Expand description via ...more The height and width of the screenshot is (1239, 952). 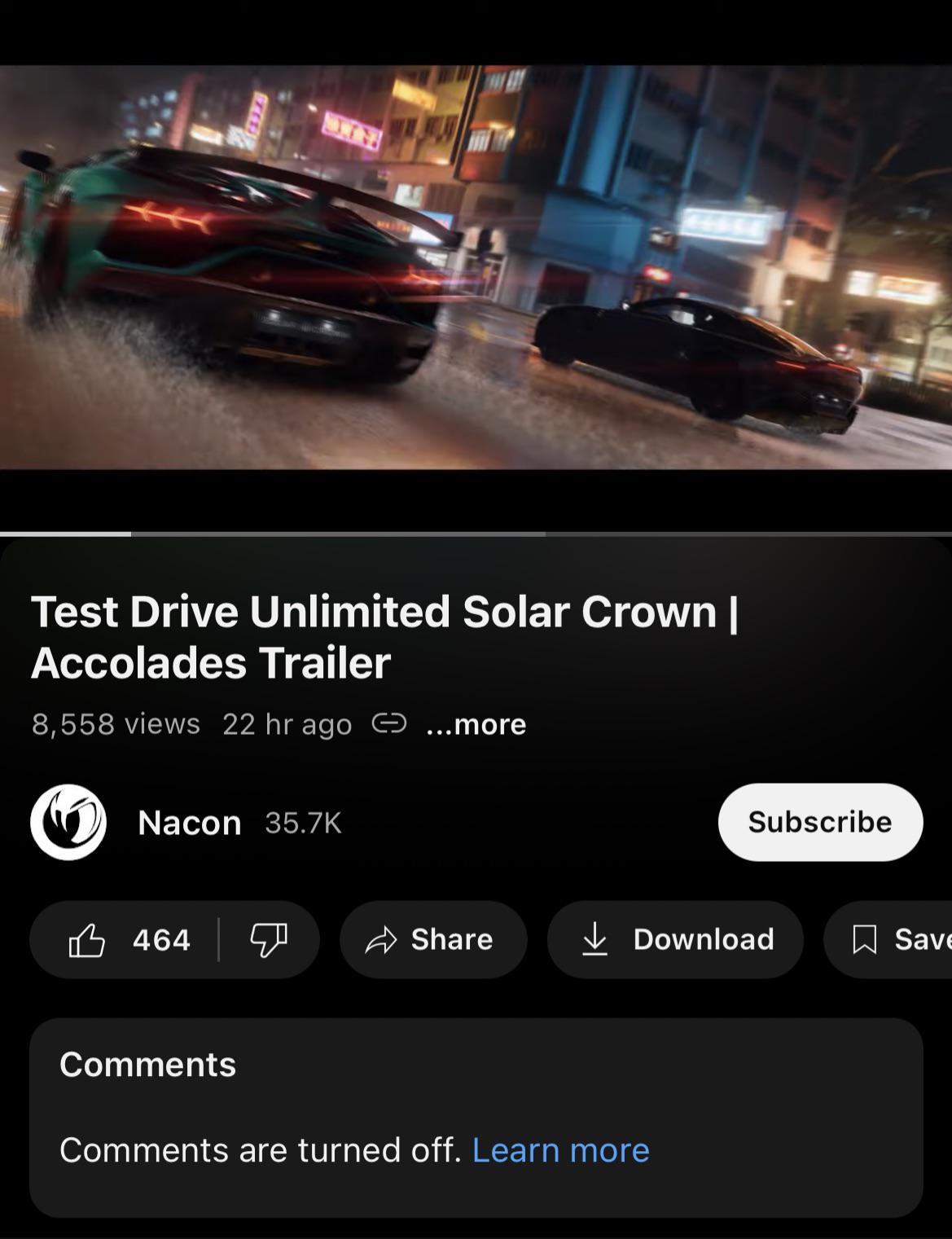tap(476, 724)
